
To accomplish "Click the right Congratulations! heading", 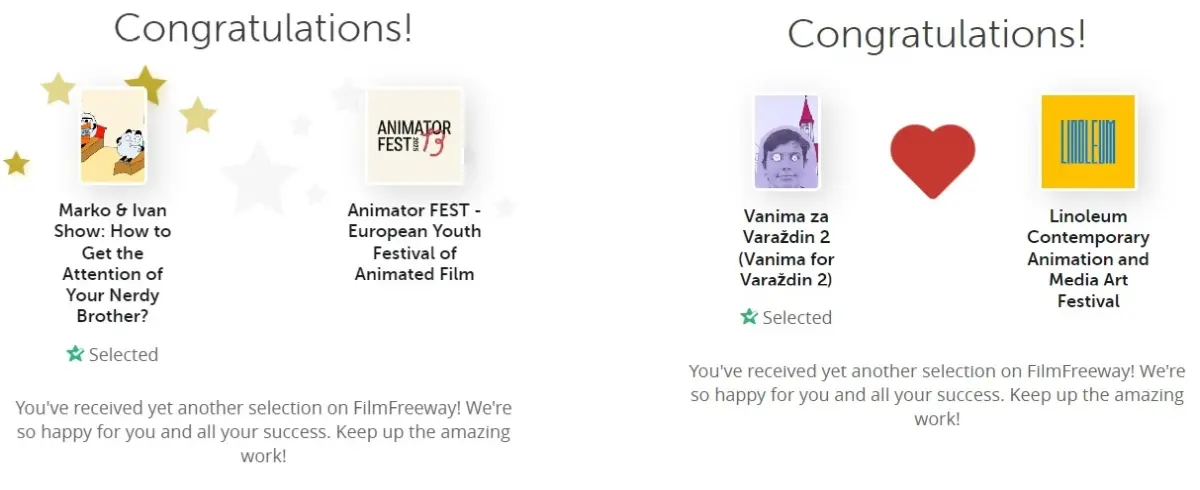I will 936,34.
